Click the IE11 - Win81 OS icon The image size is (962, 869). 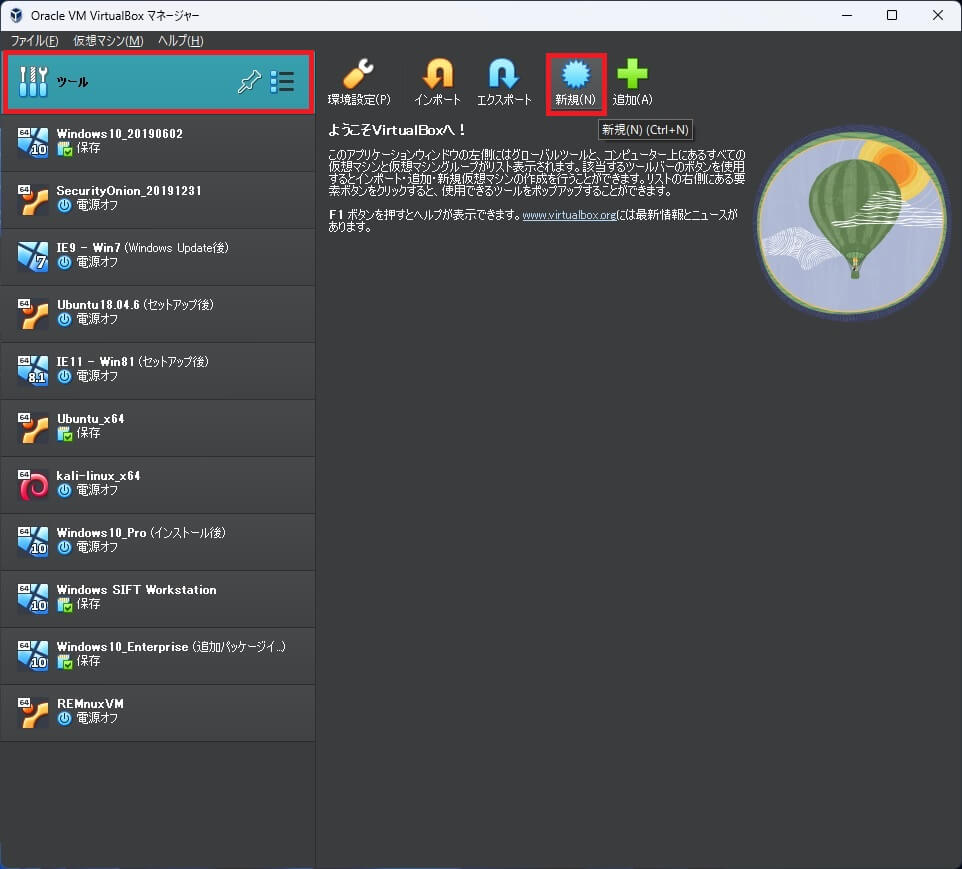click(x=33, y=369)
